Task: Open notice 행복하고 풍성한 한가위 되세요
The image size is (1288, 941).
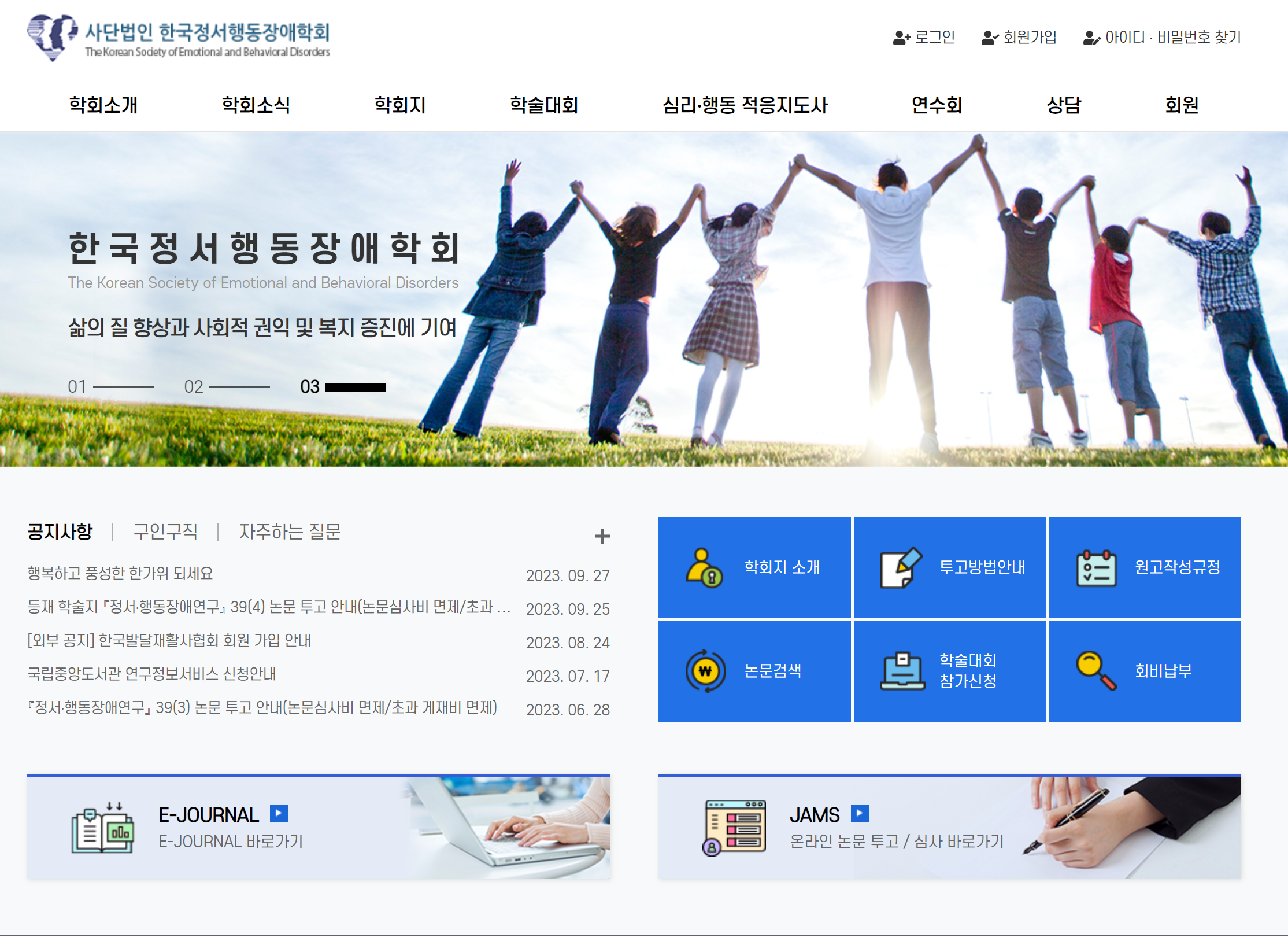Action: click(120, 574)
